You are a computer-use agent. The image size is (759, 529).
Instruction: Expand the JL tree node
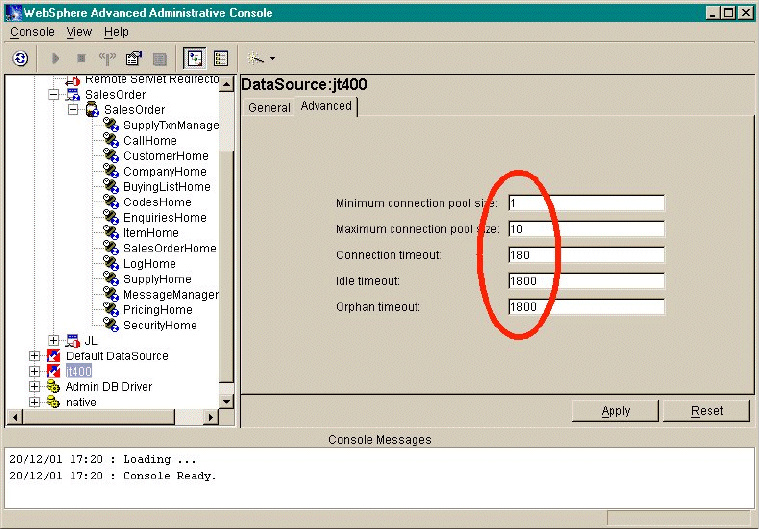pos(54,341)
